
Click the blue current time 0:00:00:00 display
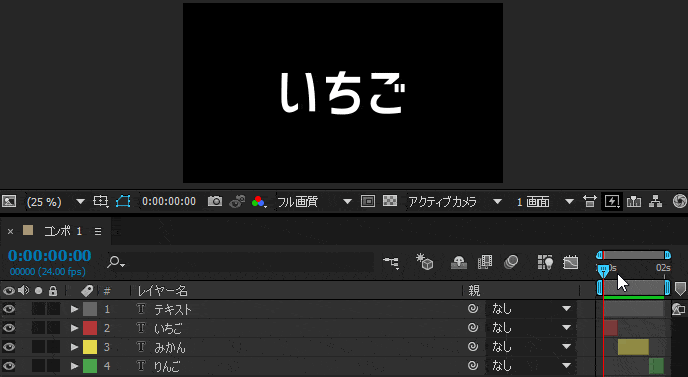pyautogui.click(x=50, y=255)
